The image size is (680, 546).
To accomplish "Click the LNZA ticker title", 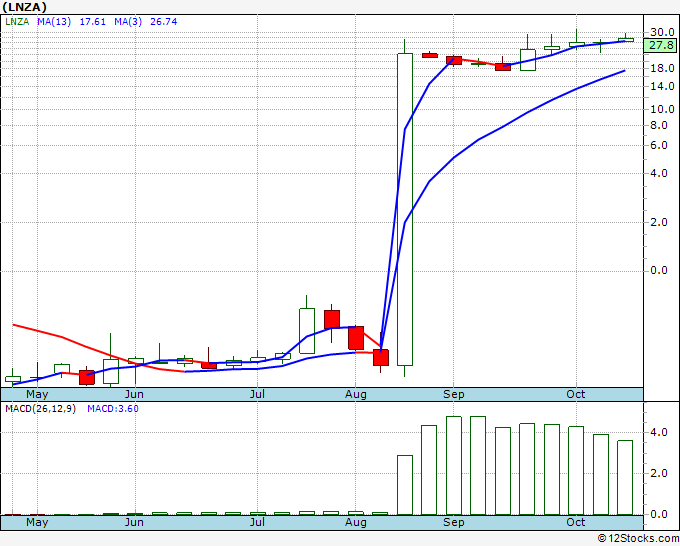I will [x=24, y=7].
